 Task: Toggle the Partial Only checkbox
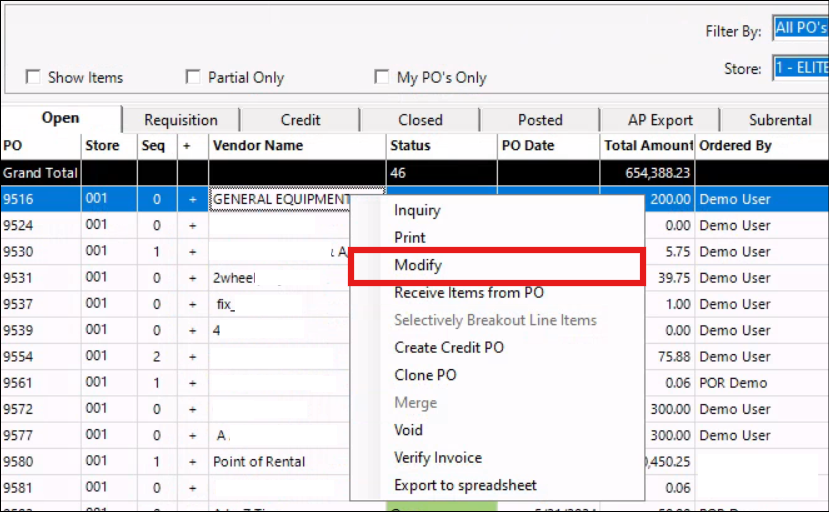point(193,77)
